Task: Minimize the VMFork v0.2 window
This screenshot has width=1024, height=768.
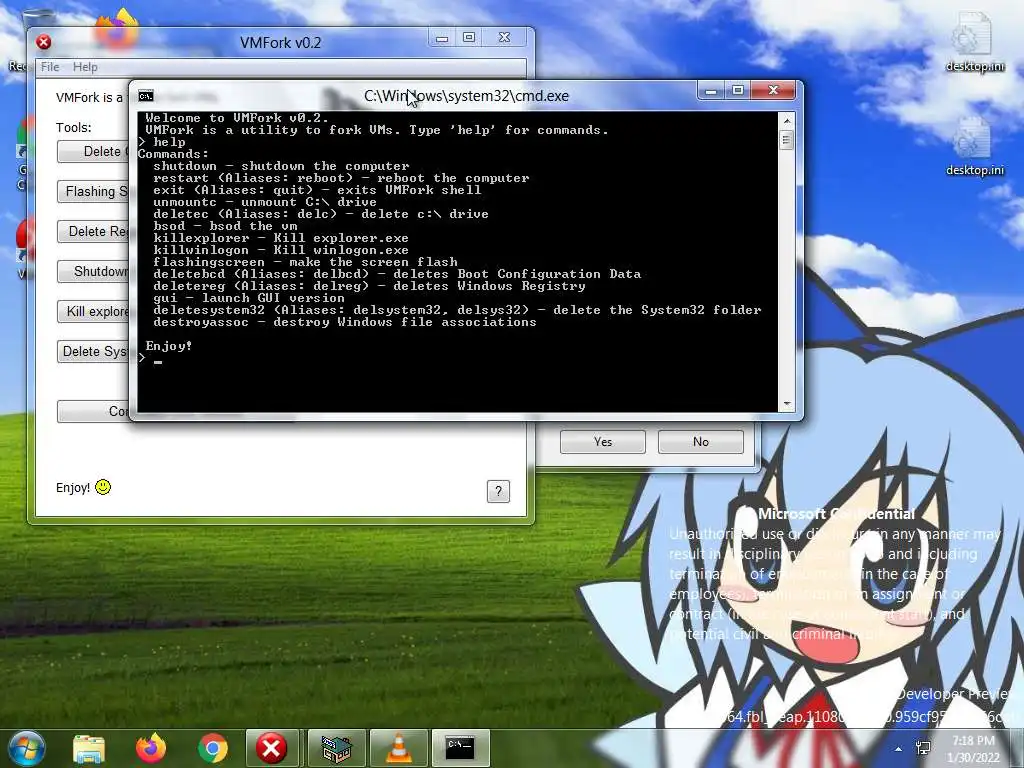Action: click(442, 38)
